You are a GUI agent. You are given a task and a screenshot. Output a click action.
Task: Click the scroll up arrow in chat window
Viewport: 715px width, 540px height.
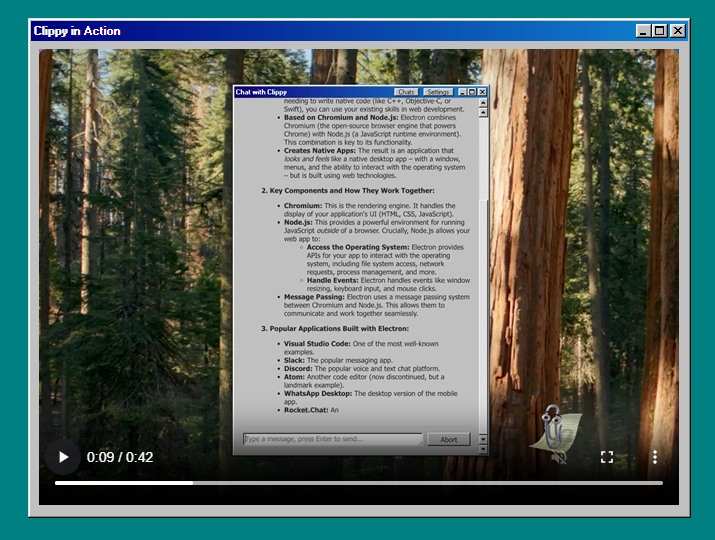(483, 102)
